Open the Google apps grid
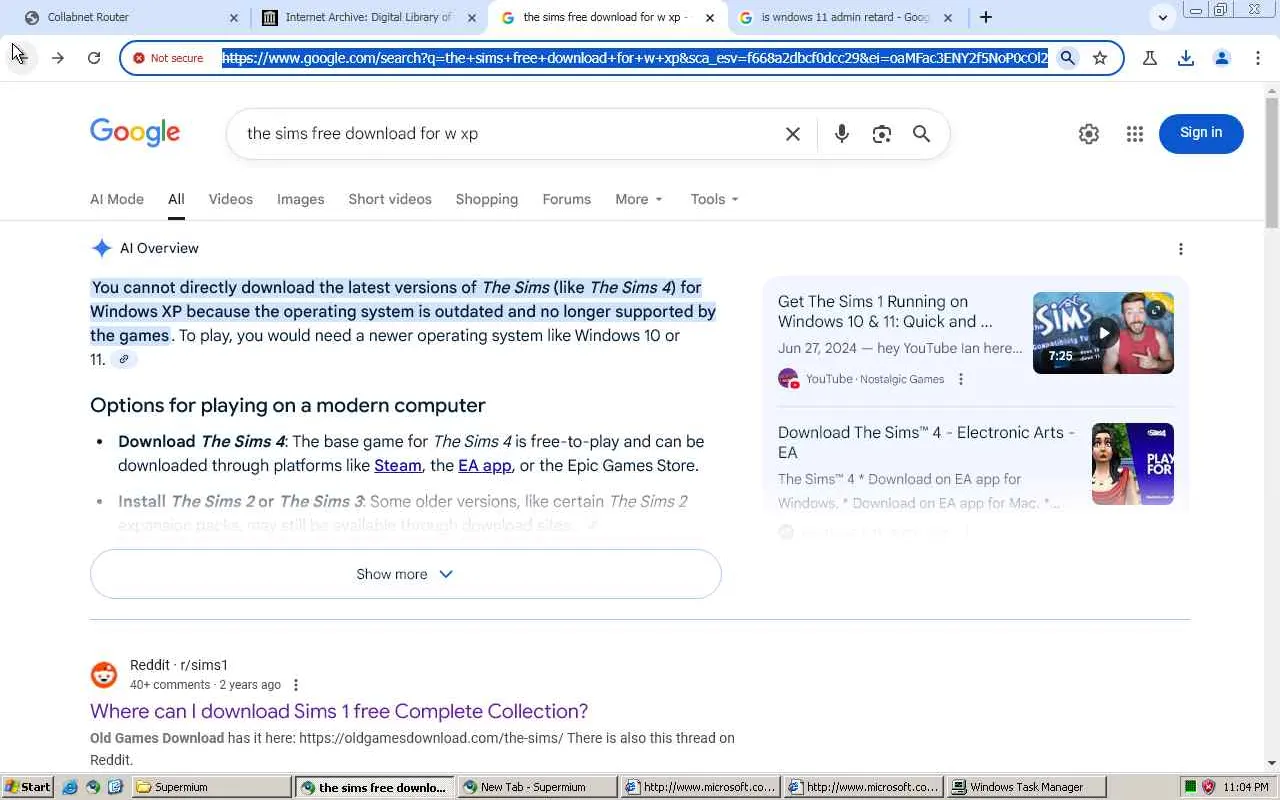 pos(1134,134)
